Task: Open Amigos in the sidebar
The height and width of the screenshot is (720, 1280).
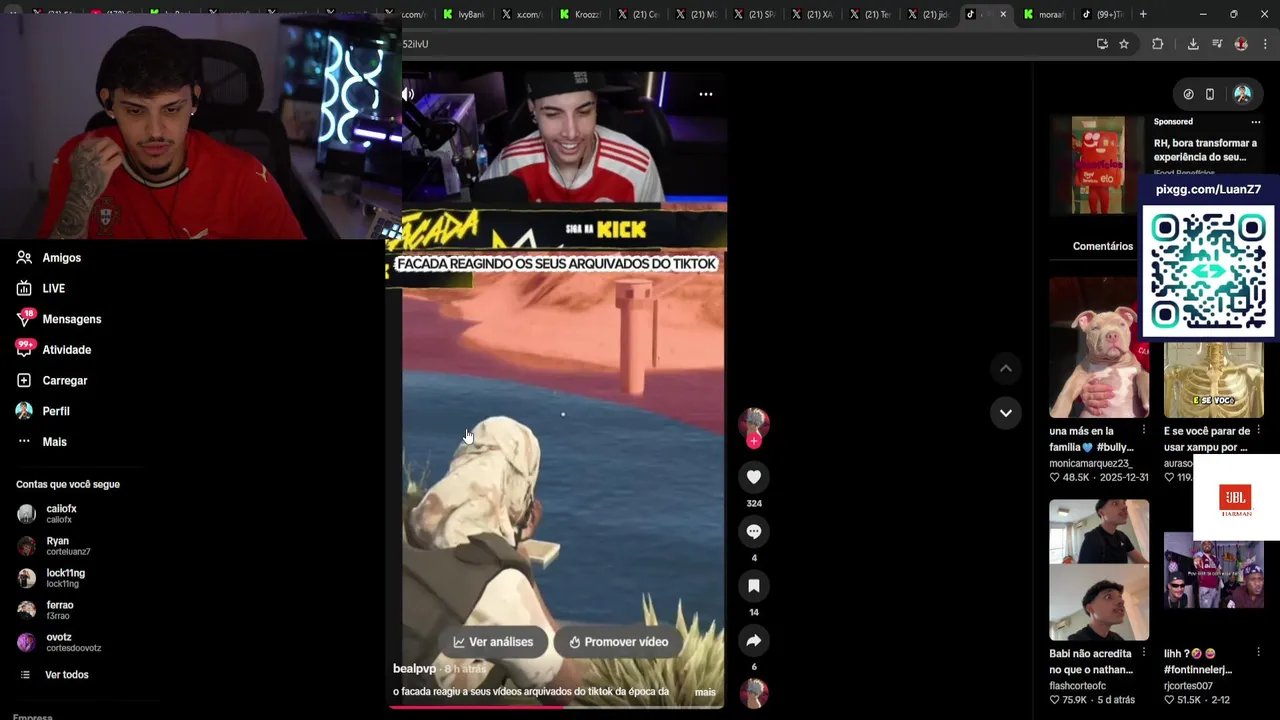Action: (x=61, y=258)
